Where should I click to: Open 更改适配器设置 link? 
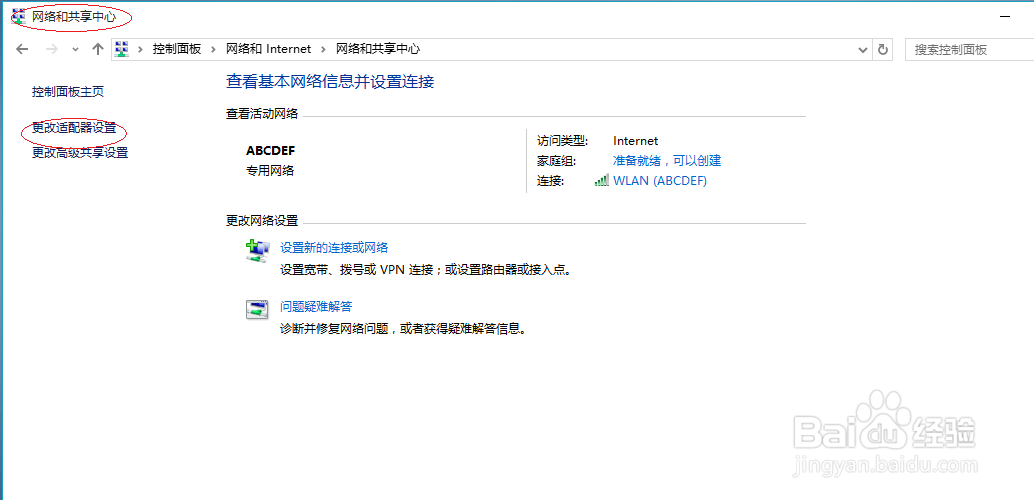coord(74,128)
